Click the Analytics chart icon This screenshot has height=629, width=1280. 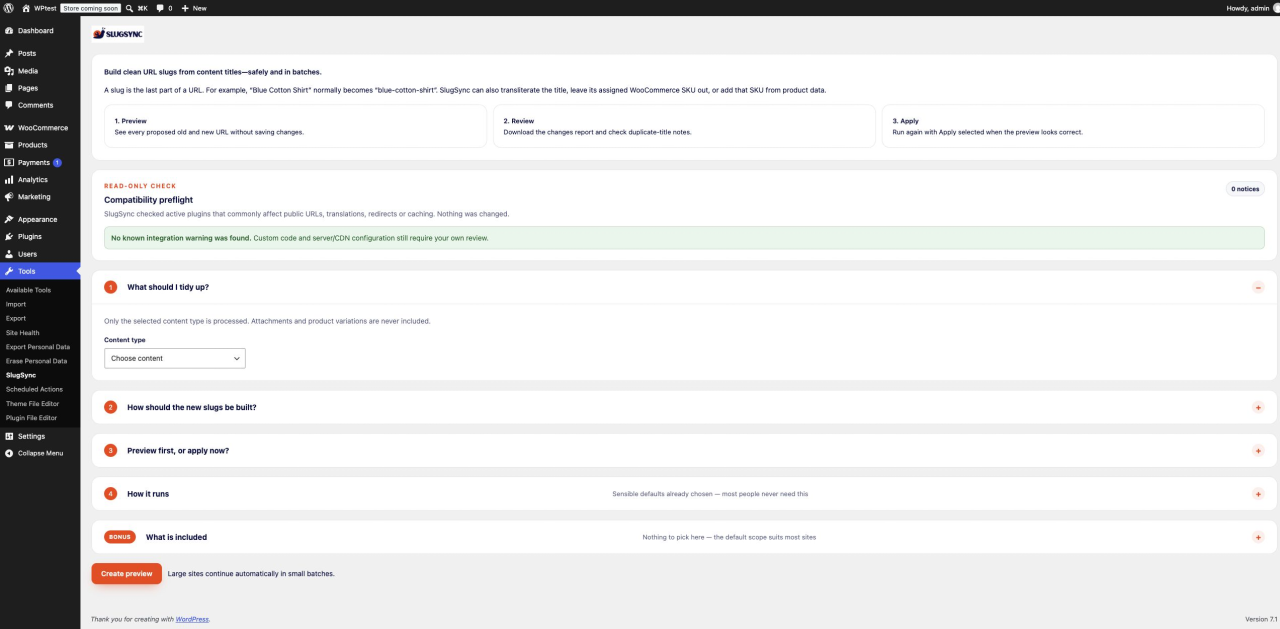pos(9,180)
